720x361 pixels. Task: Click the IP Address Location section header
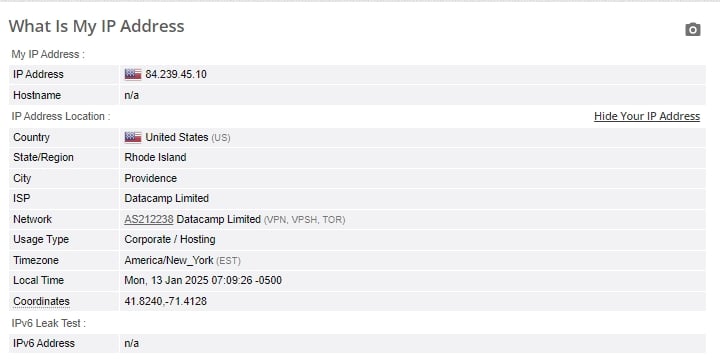pos(61,116)
